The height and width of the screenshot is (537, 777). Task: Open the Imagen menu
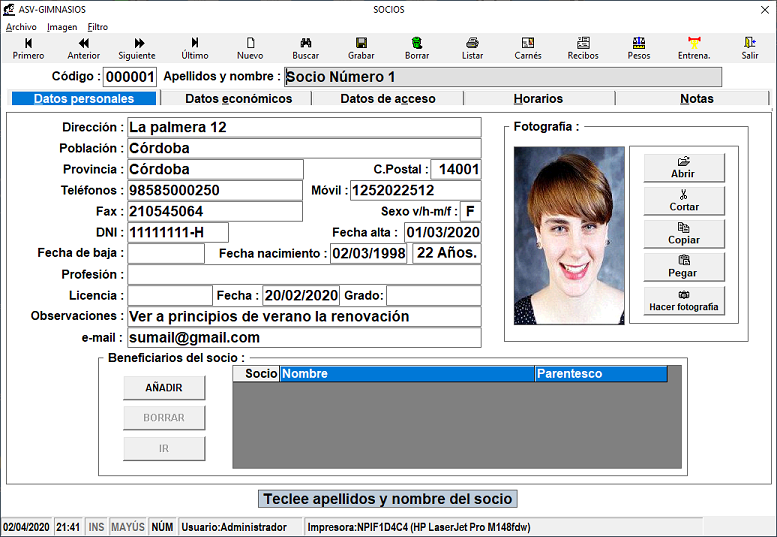coord(62,27)
